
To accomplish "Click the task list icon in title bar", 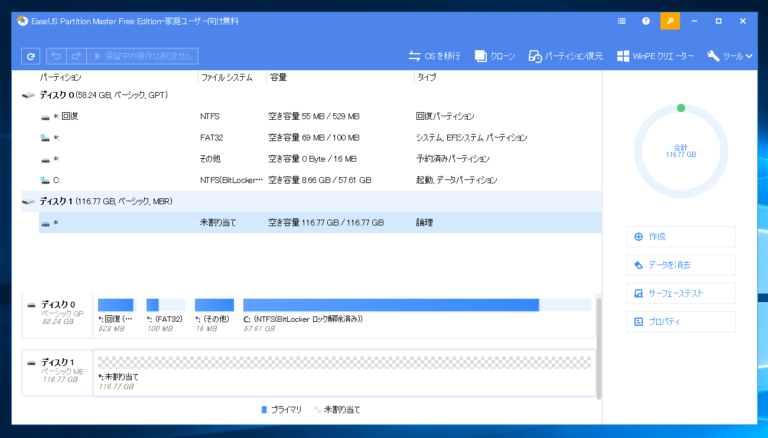I will tap(622, 21).
